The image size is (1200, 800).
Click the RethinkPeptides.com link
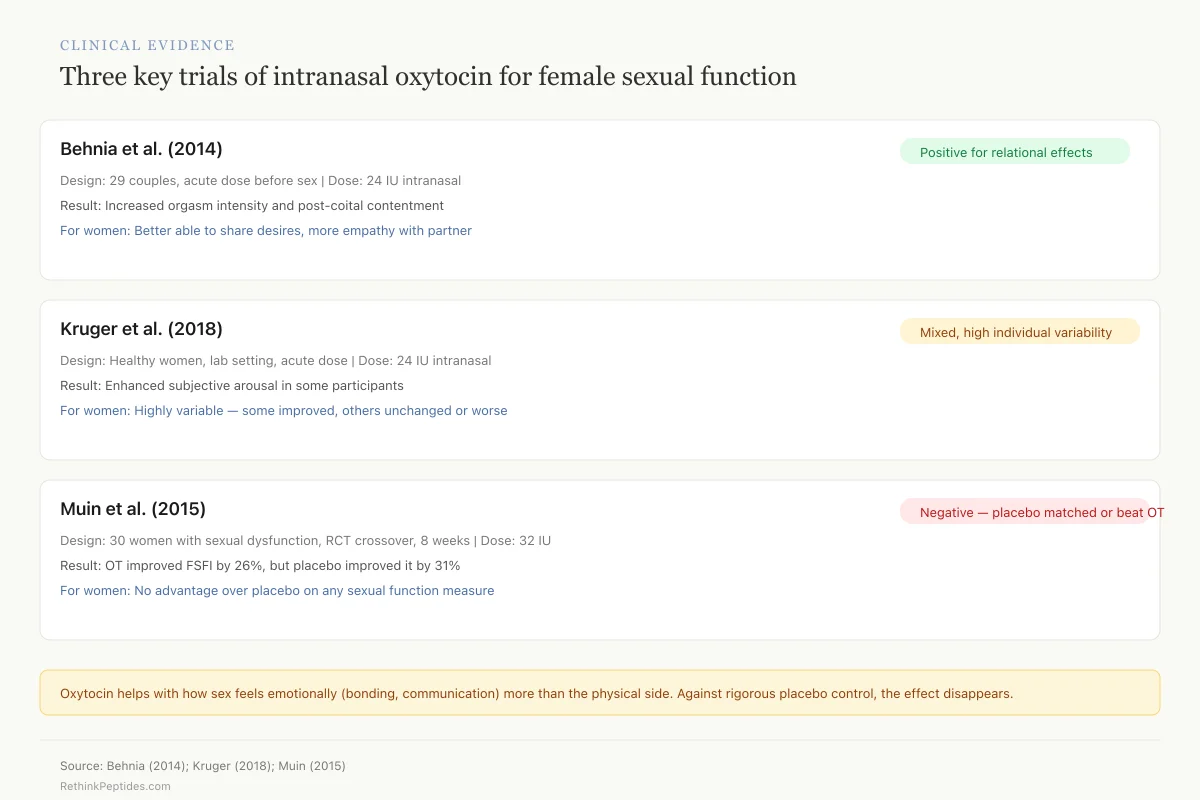point(115,787)
